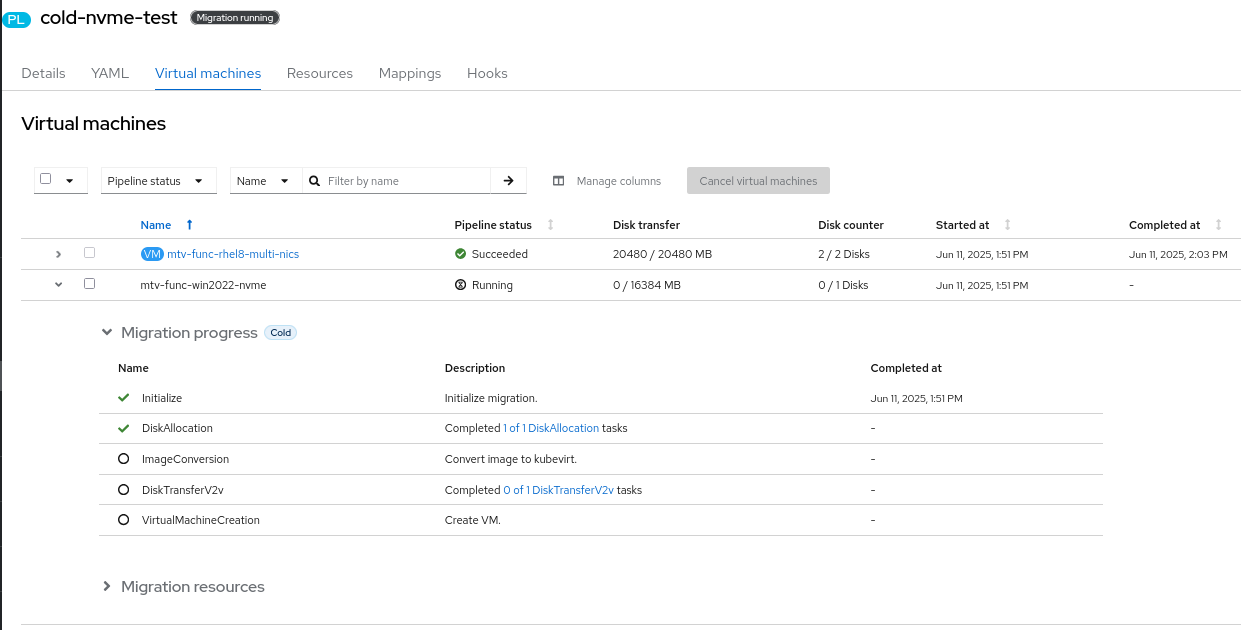Expand the Migration resources section
This screenshot has height=630, width=1241.
pyautogui.click(x=107, y=587)
